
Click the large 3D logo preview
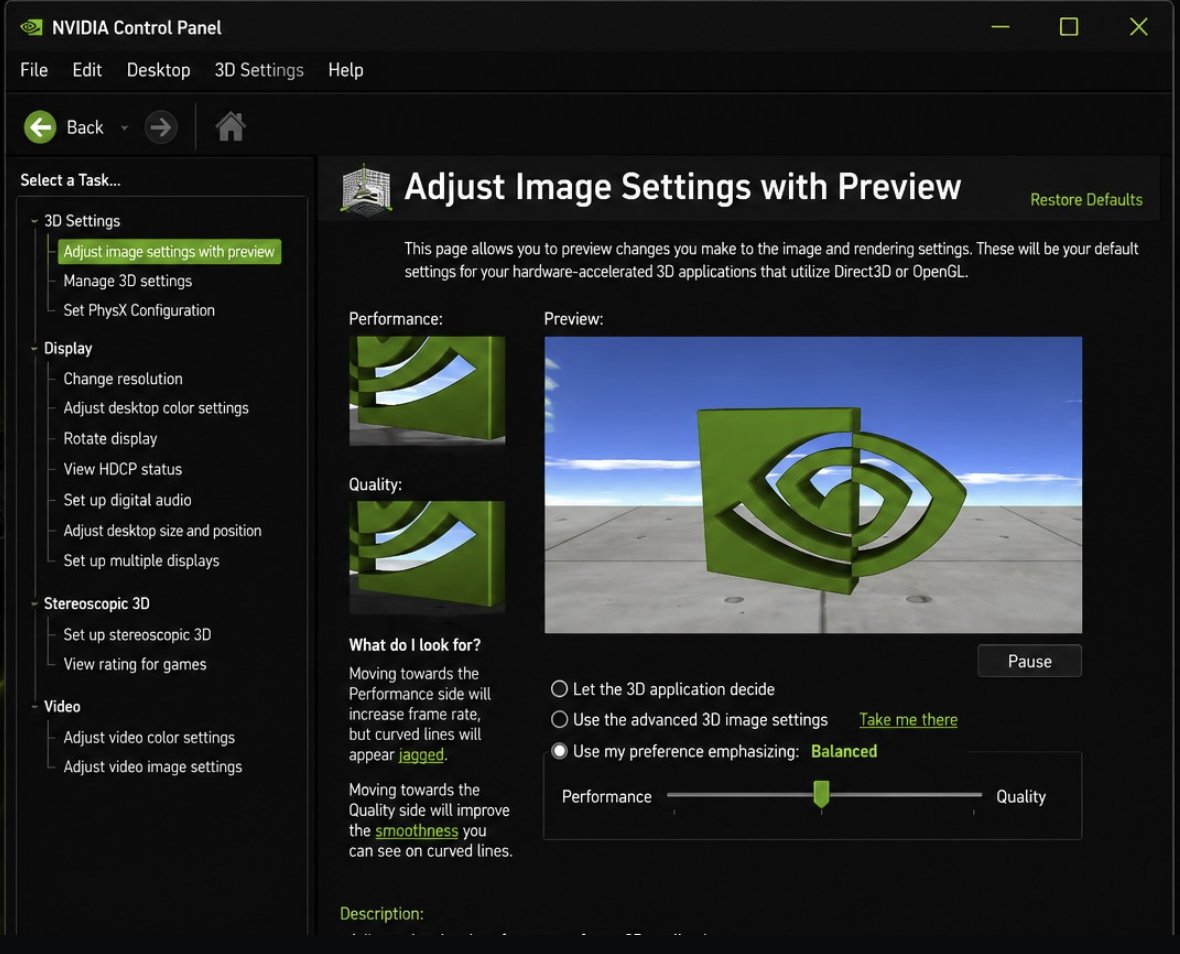(813, 485)
